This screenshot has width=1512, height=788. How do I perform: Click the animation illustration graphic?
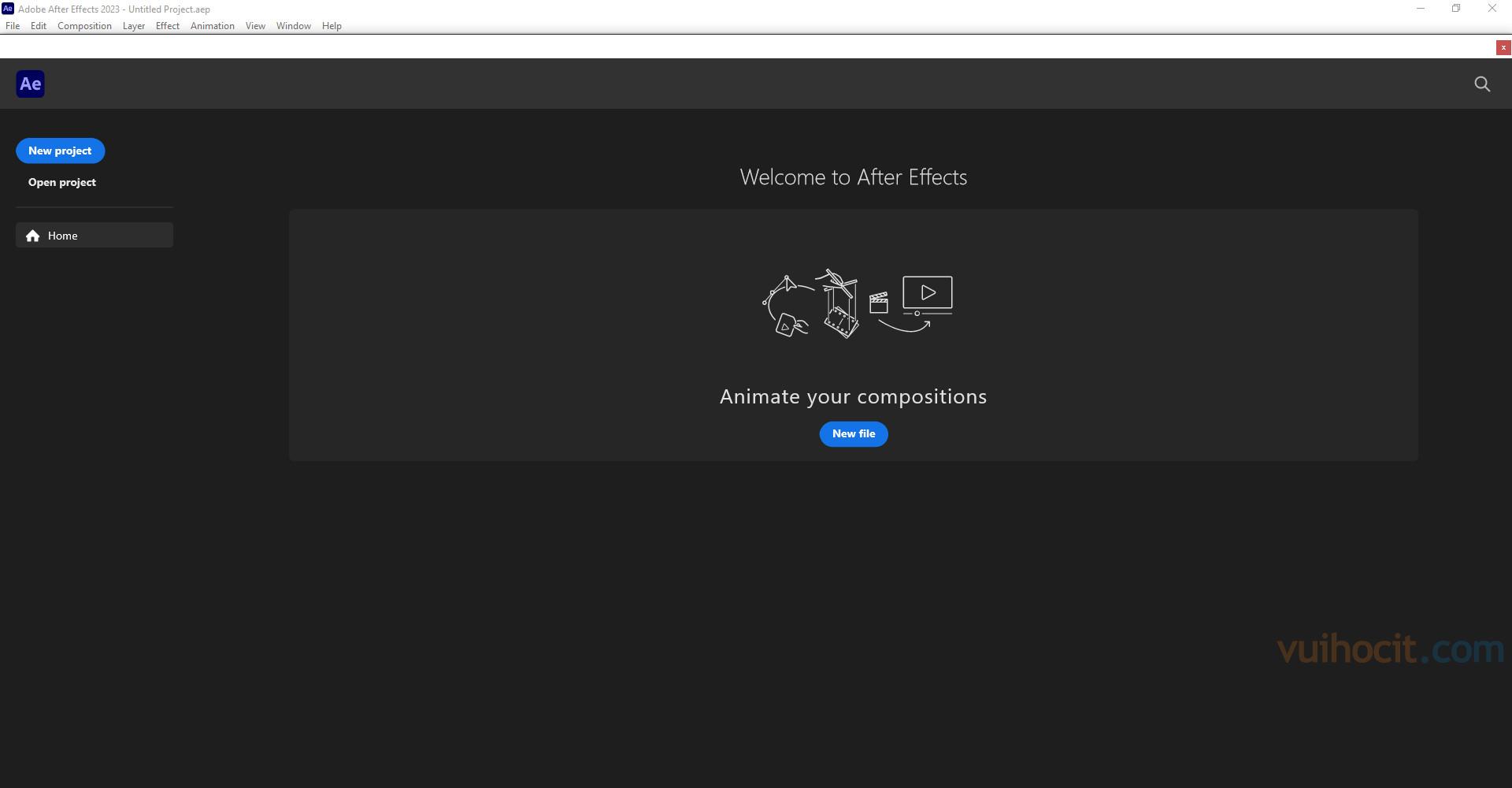coord(858,303)
